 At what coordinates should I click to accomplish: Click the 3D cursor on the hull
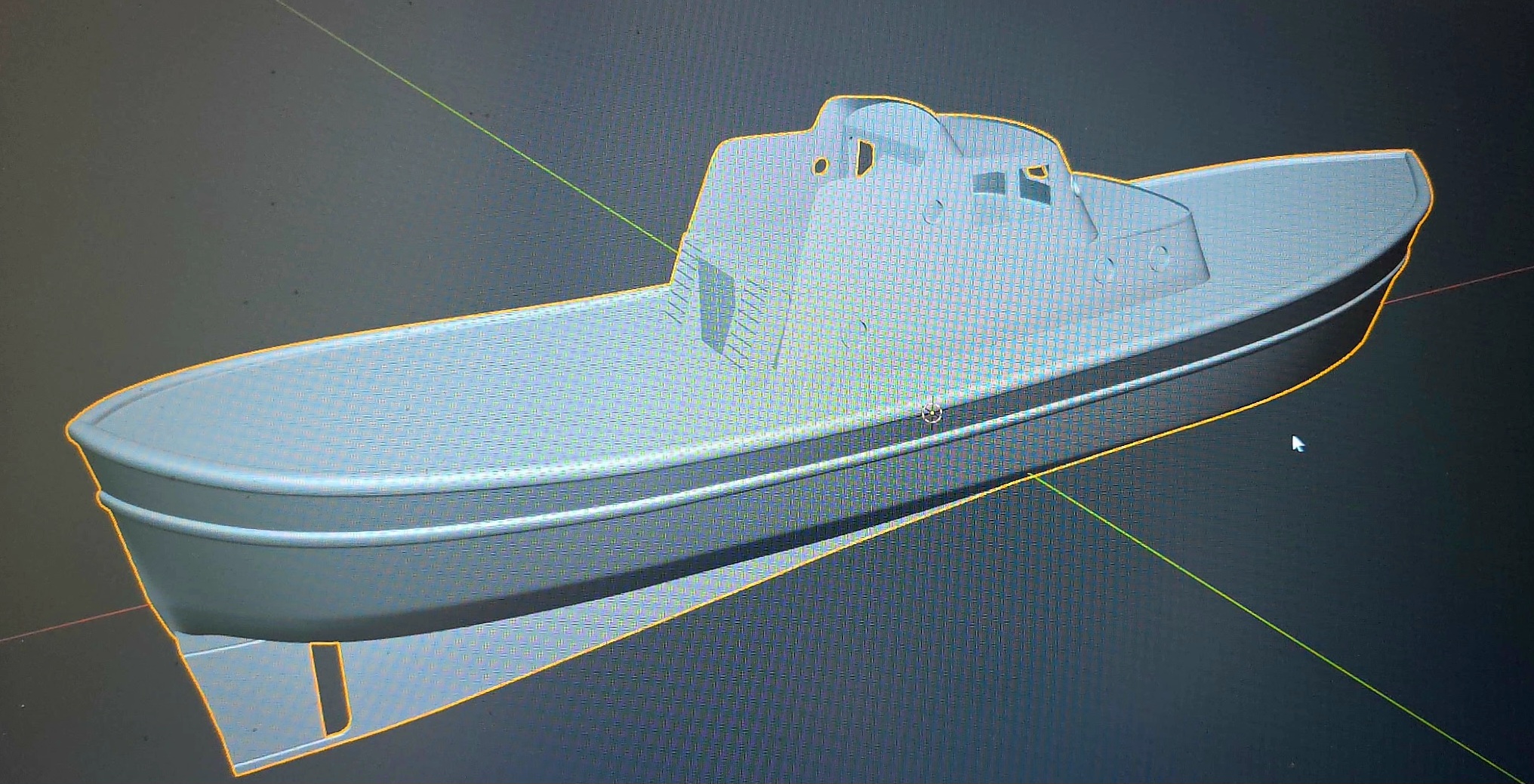[x=932, y=413]
